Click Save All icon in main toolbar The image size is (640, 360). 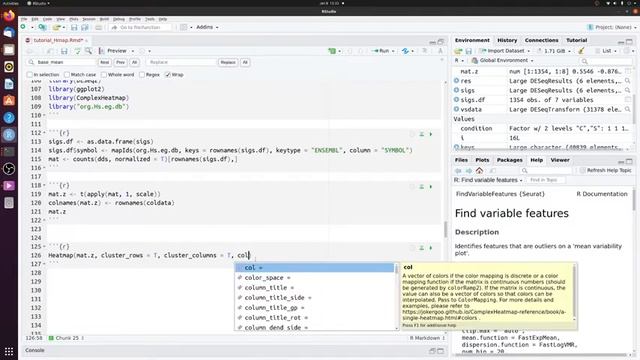click(x=84, y=27)
